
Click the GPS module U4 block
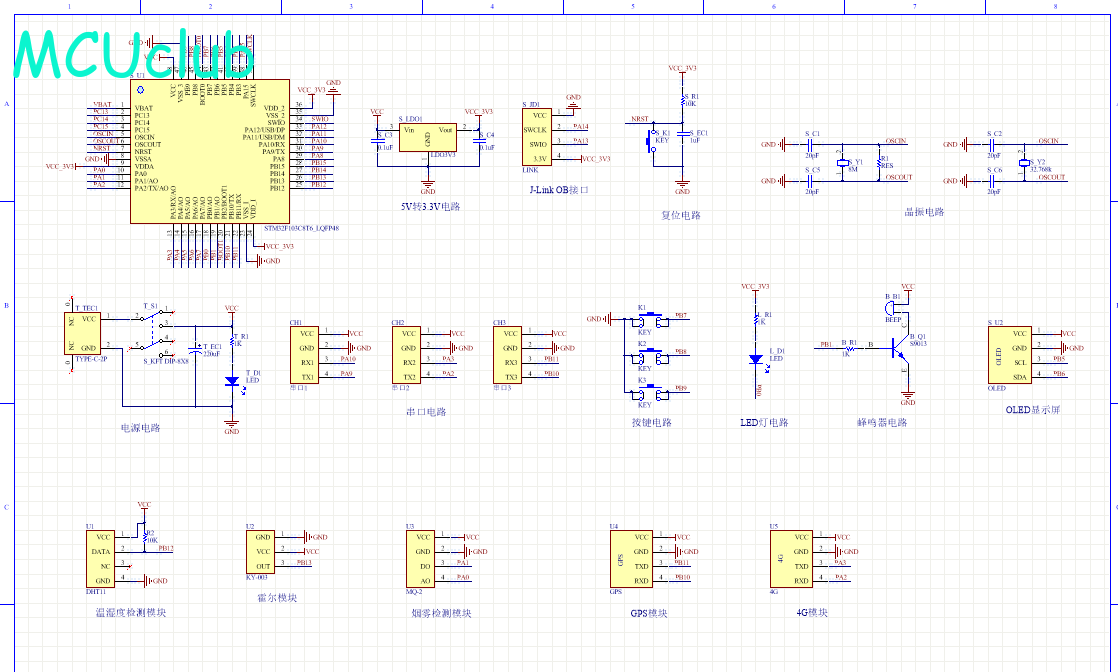pos(631,559)
